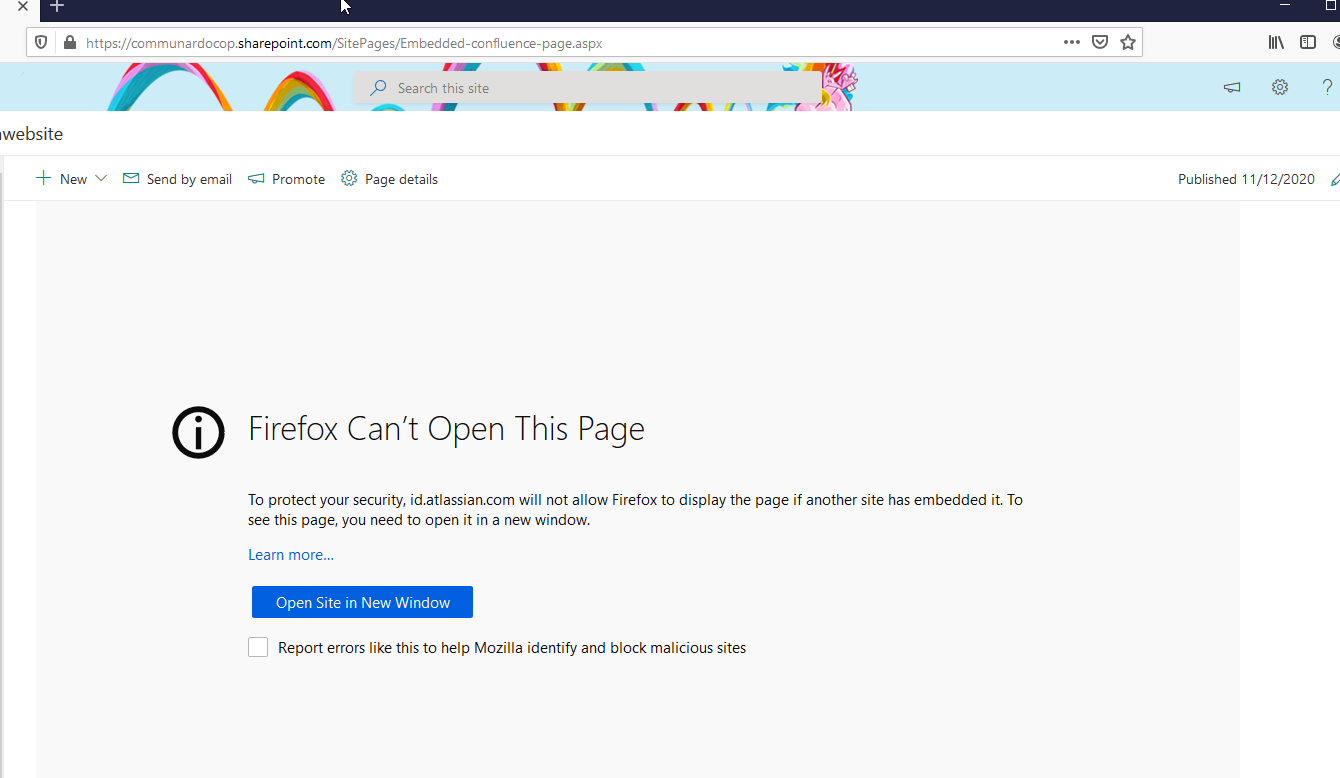Enable the Report errors to Mozilla checkbox
This screenshot has width=1340, height=778.
[258, 648]
